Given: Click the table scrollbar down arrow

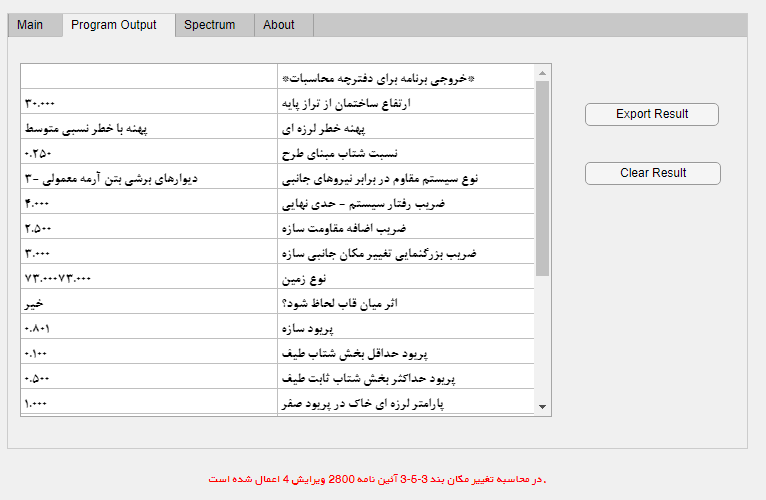Looking at the screenshot, I should coord(543,407).
